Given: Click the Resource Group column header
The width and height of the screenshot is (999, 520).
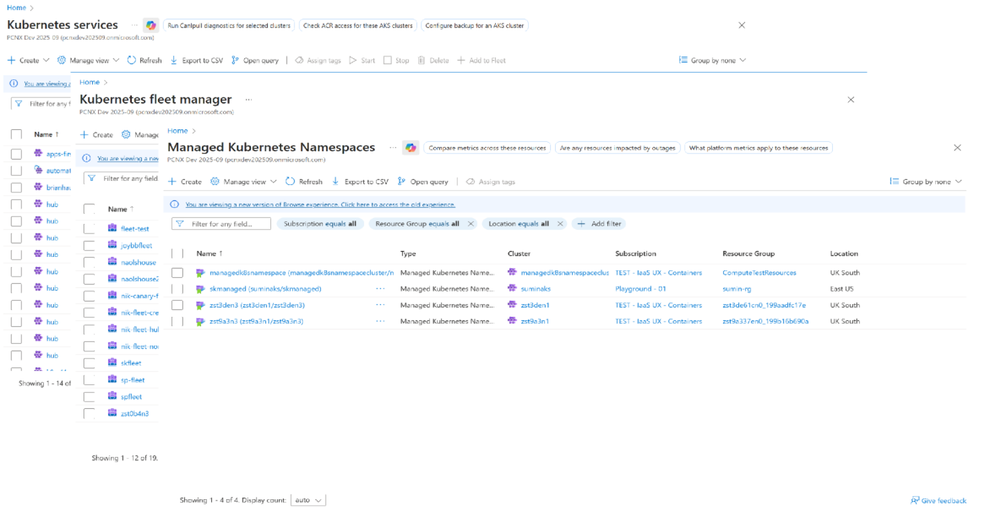Looking at the screenshot, I should pos(748,254).
